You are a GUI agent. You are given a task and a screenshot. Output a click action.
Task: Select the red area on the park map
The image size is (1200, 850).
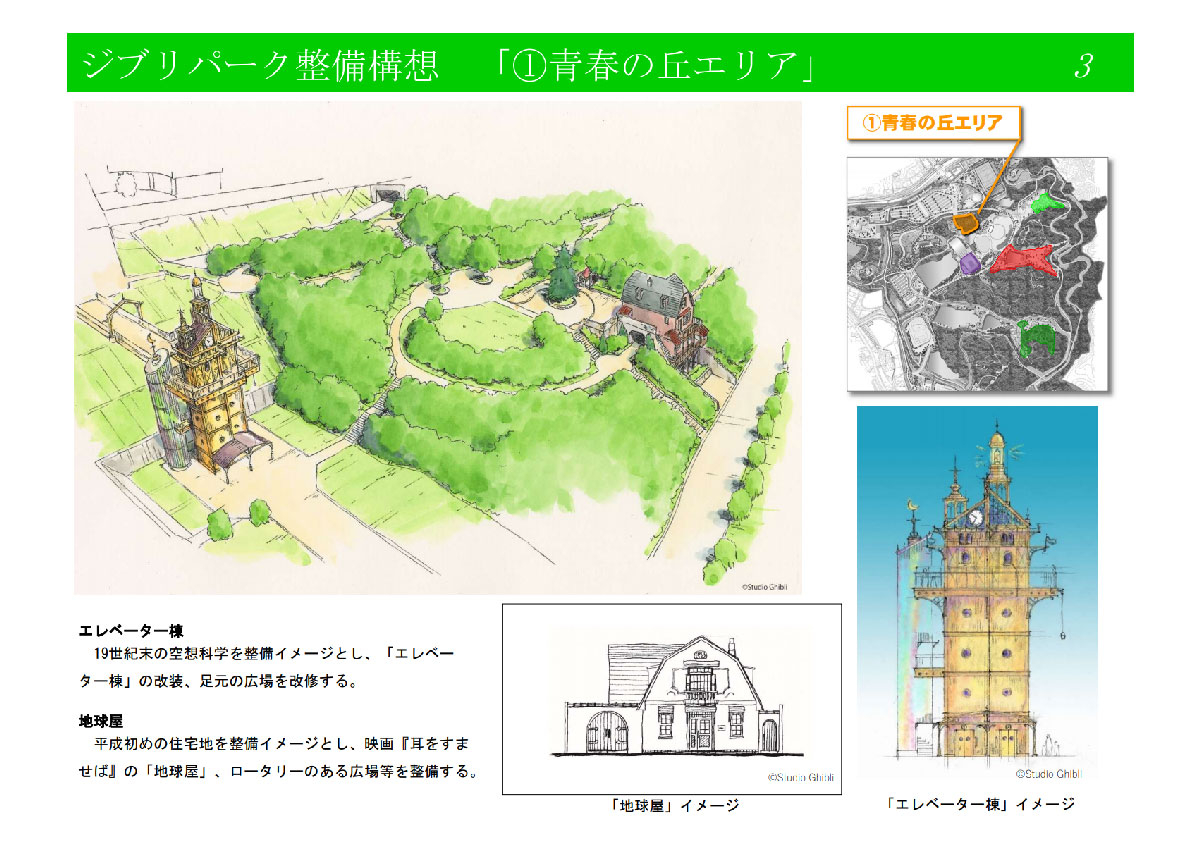tap(1025, 258)
